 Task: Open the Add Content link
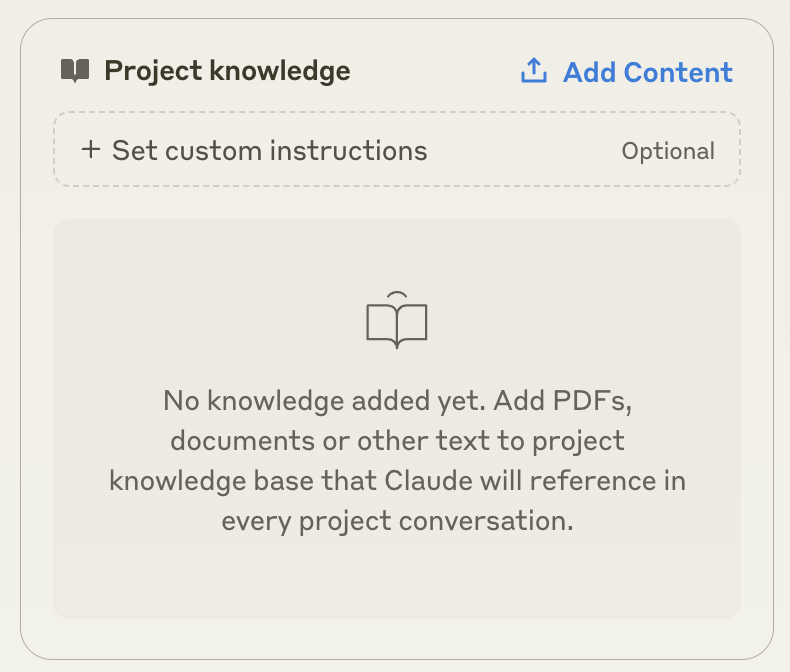click(627, 72)
